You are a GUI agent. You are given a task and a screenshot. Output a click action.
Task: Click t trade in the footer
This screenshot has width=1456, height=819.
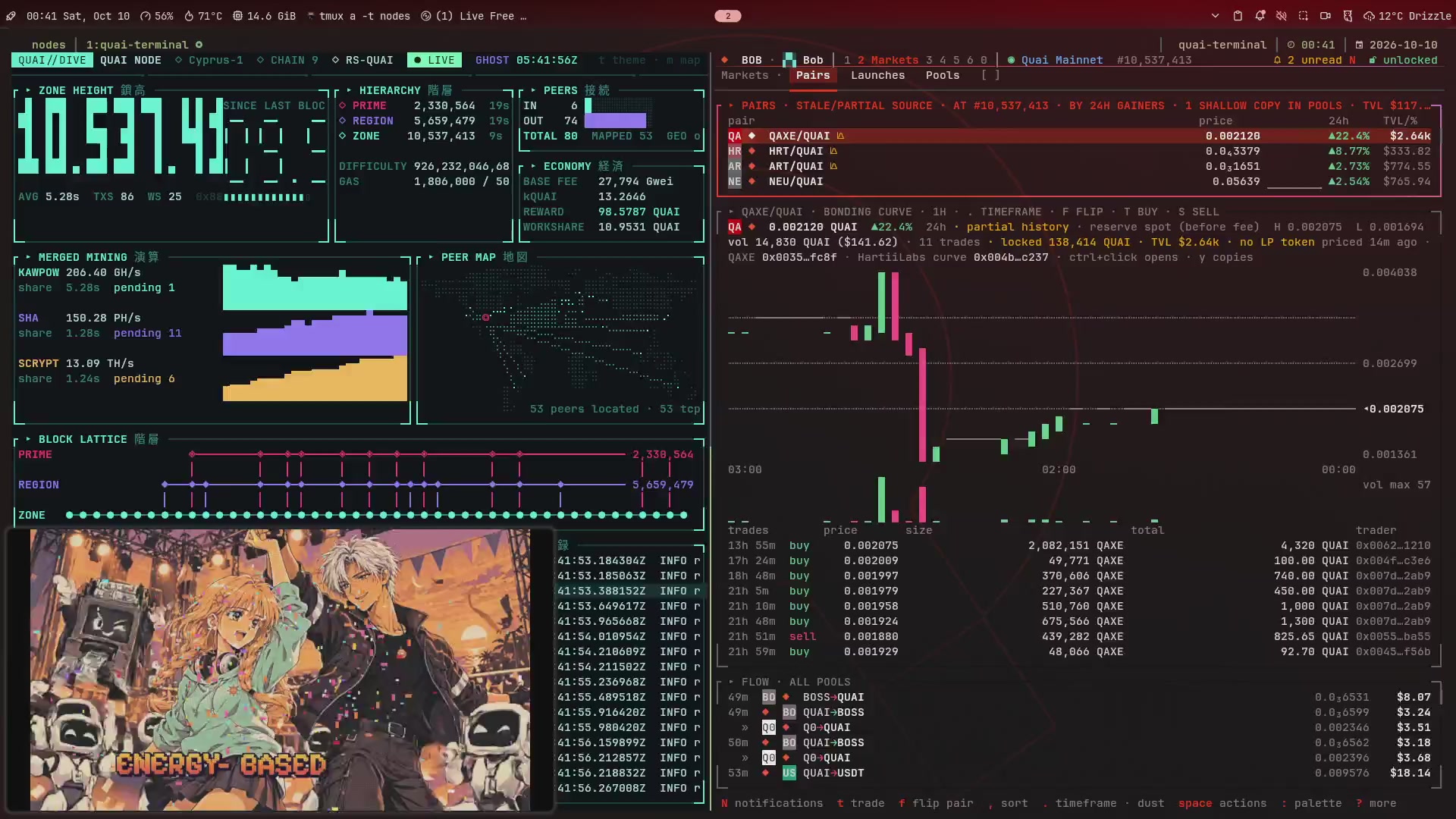[x=861, y=803]
